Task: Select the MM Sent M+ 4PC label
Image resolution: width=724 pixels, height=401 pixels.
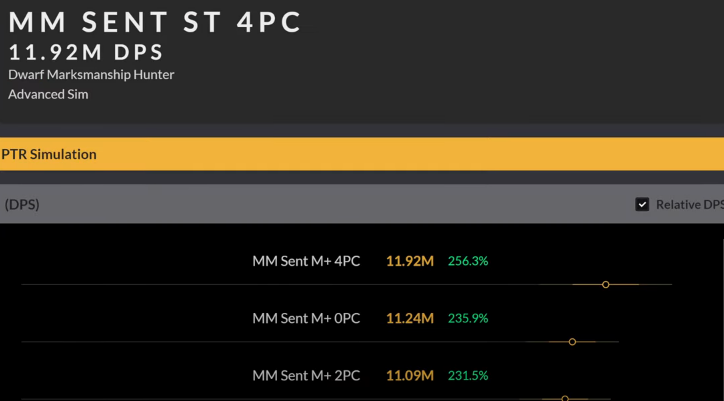Action: [306, 261]
